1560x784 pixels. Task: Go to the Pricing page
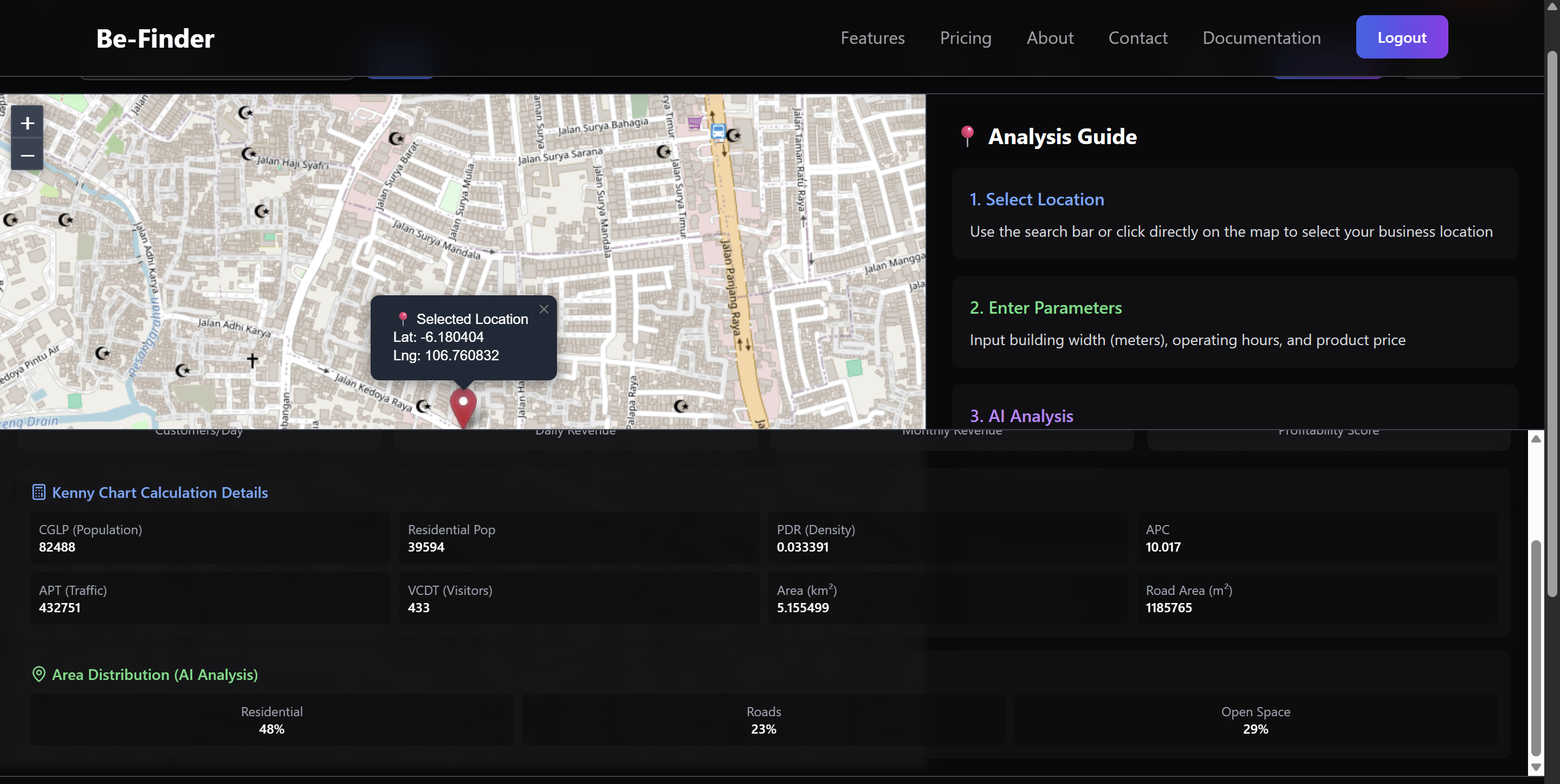pos(965,37)
